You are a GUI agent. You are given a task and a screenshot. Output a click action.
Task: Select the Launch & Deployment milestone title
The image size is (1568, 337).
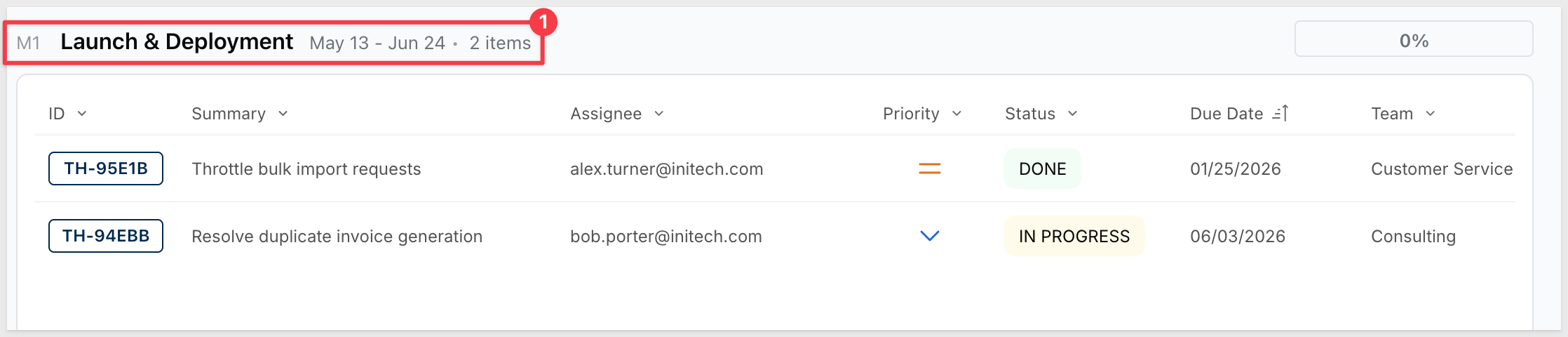point(177,41)
